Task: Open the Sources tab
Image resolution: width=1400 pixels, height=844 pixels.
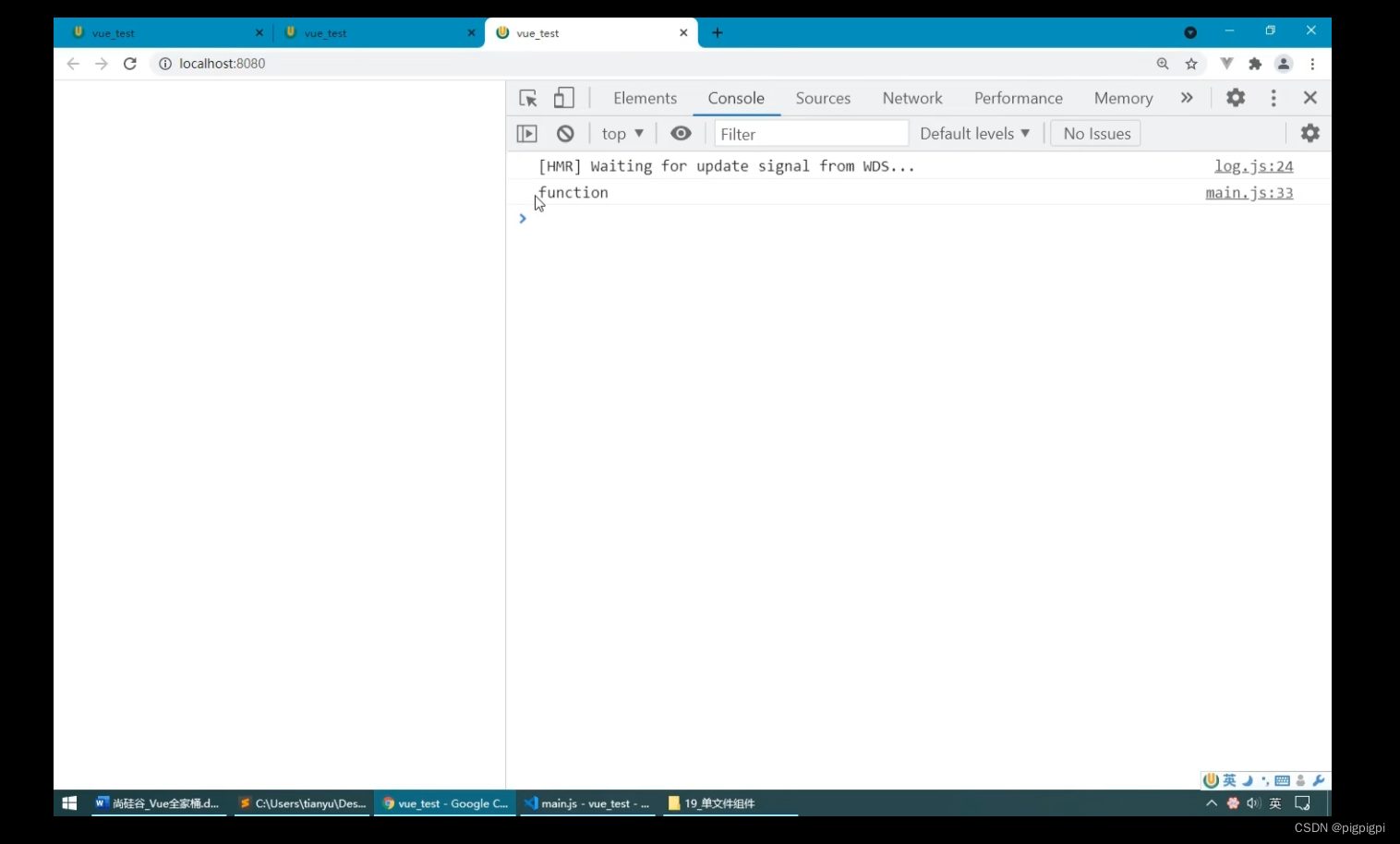Action: [x=823, y=98]
